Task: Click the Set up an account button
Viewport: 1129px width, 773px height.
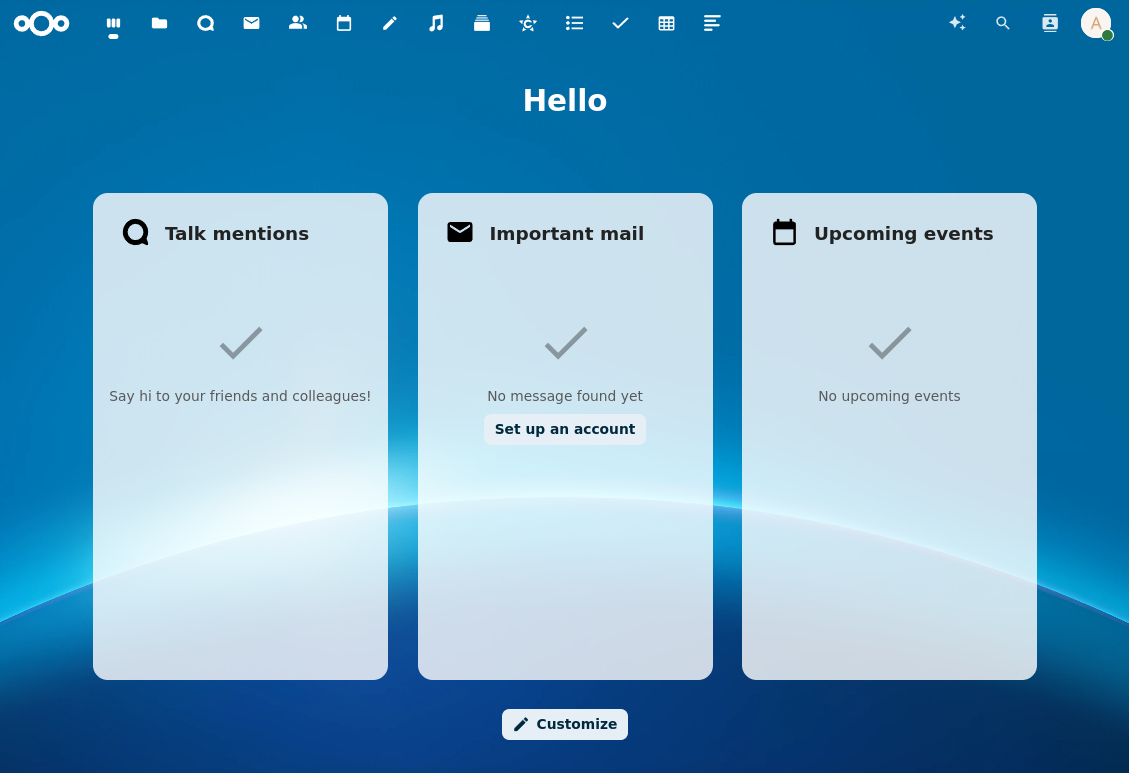Action: (x=564, y=429)
